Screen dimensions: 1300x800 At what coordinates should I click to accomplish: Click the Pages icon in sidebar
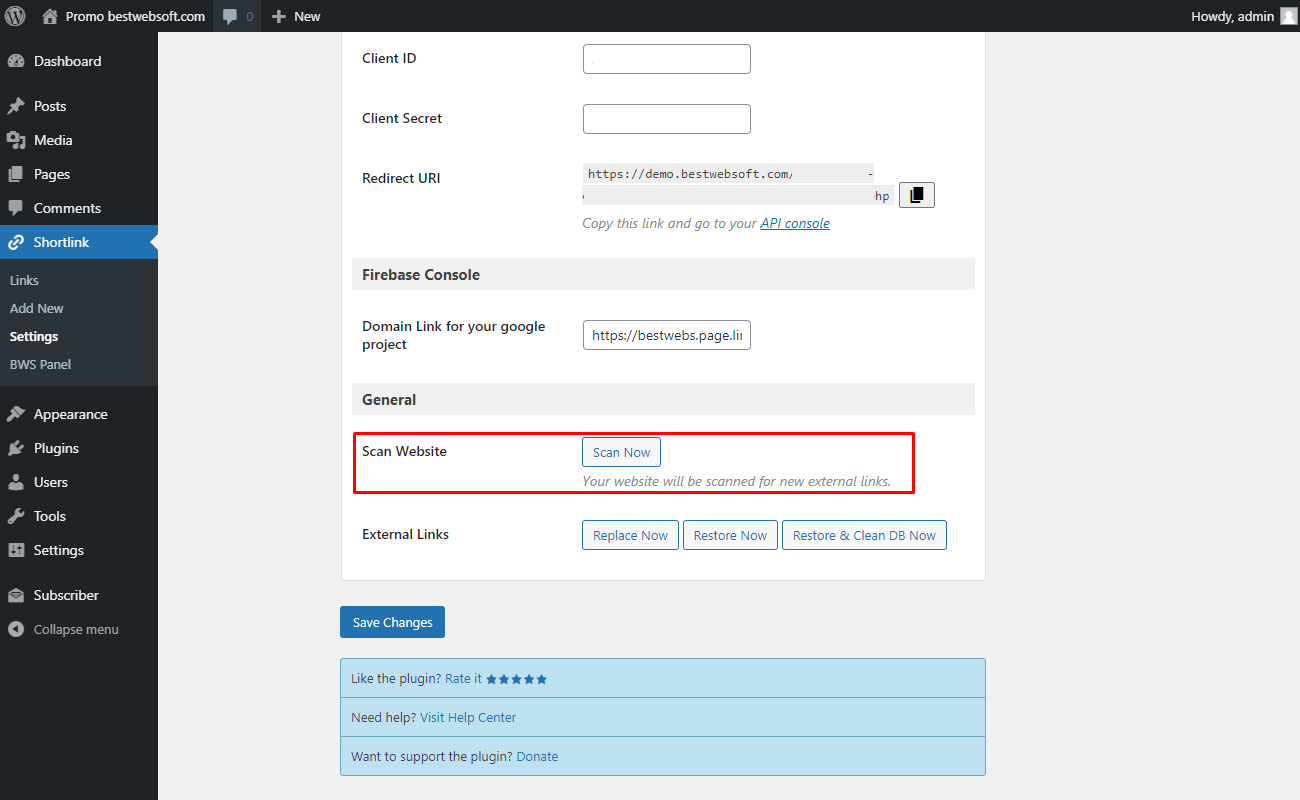pos(16,174)
